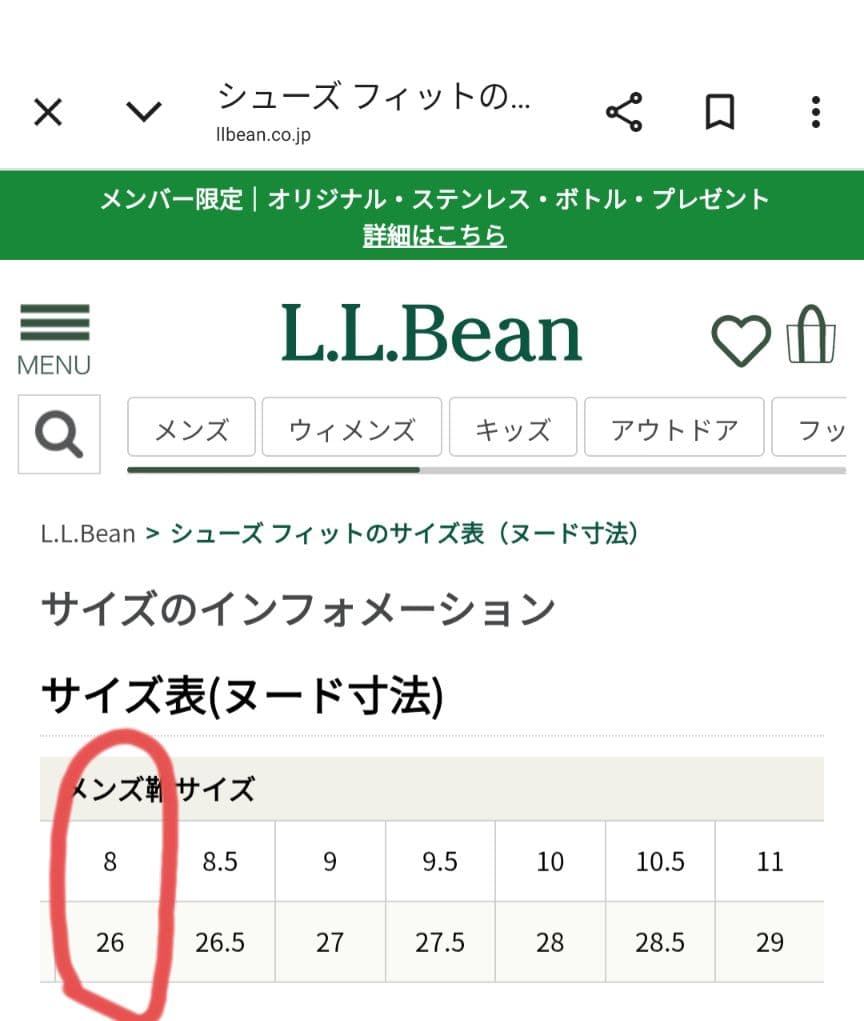Switch to the メンズ category tab
864x1021 pixels.
tap(190, 428)
